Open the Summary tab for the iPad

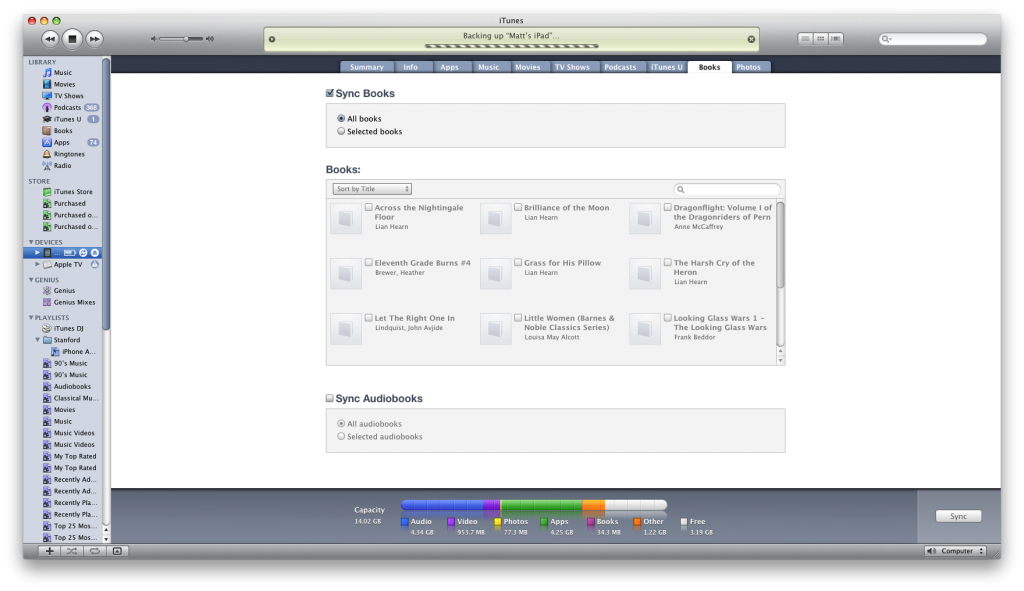tap(366, 67)
